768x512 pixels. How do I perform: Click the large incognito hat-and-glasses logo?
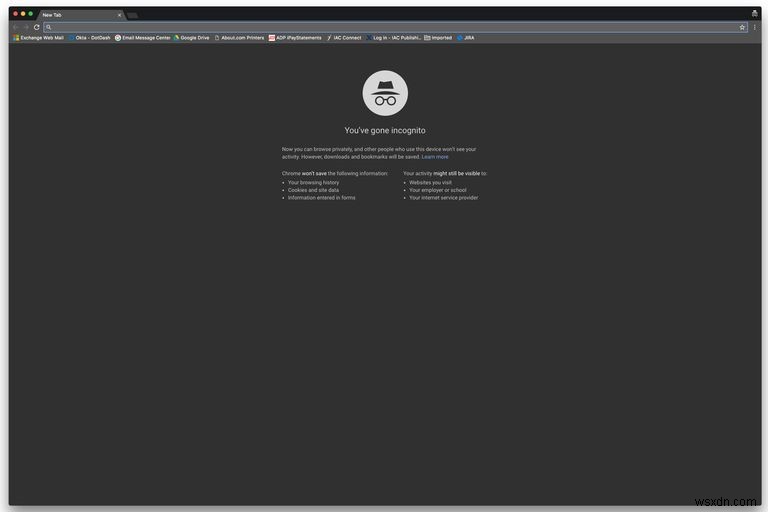[x=385, y=93]
